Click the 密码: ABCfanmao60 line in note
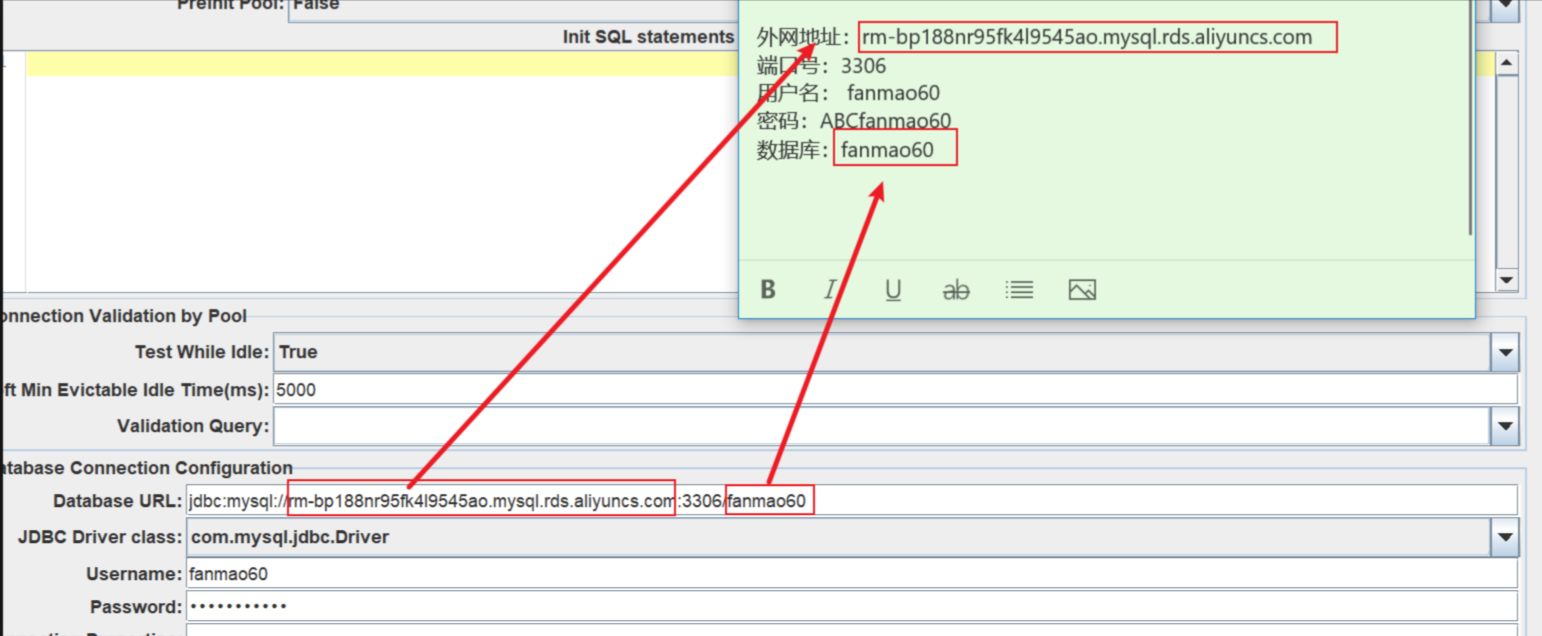 pos(854,121)
